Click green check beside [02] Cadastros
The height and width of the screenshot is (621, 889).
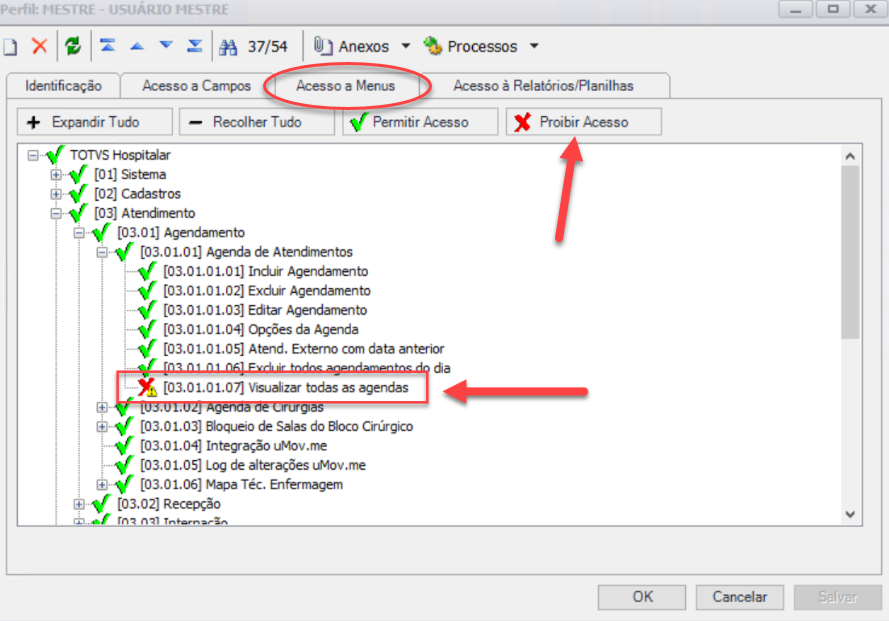[78, 193]
